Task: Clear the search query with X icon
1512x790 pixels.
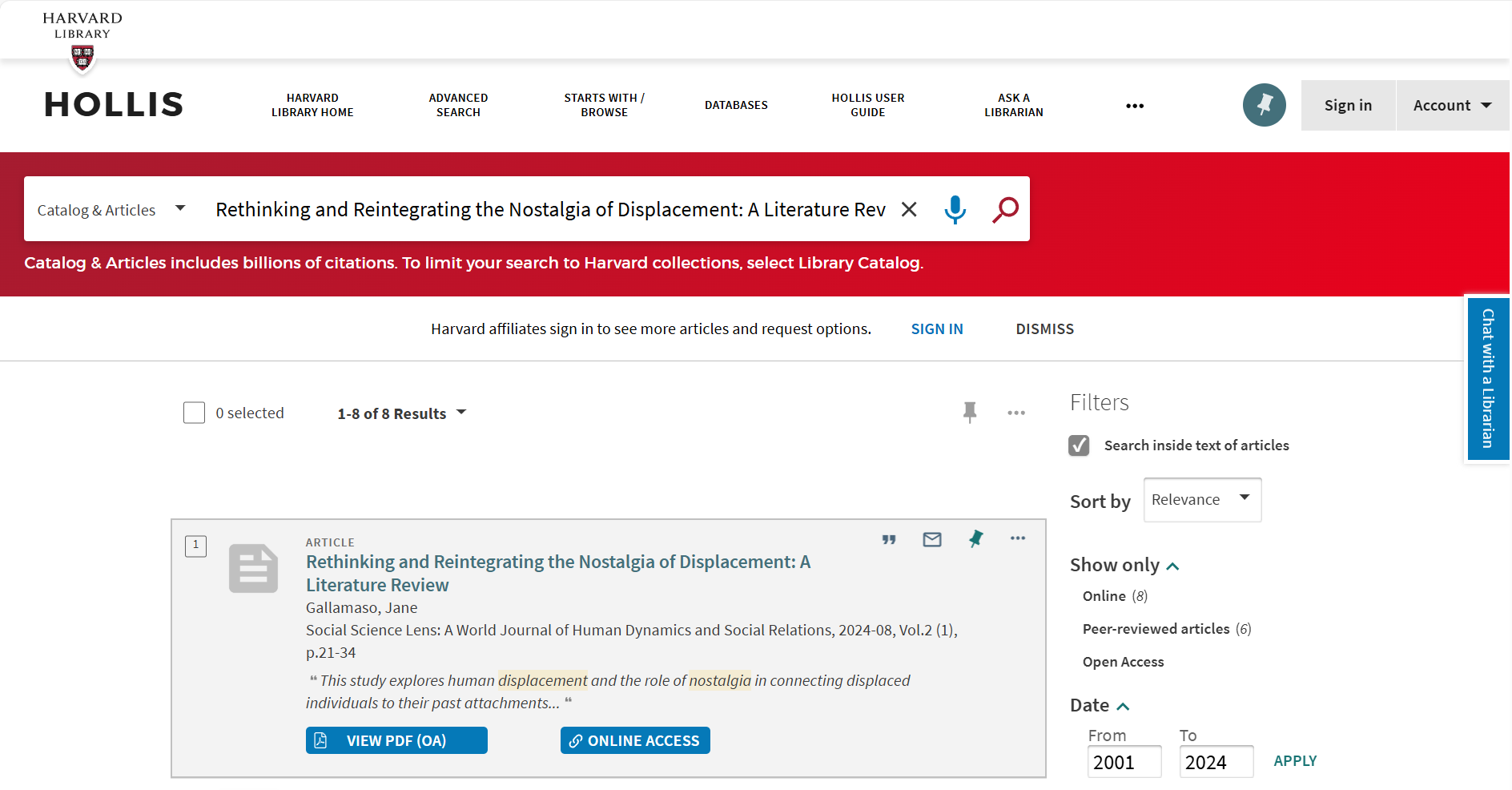Action: (x=909, y=209)
